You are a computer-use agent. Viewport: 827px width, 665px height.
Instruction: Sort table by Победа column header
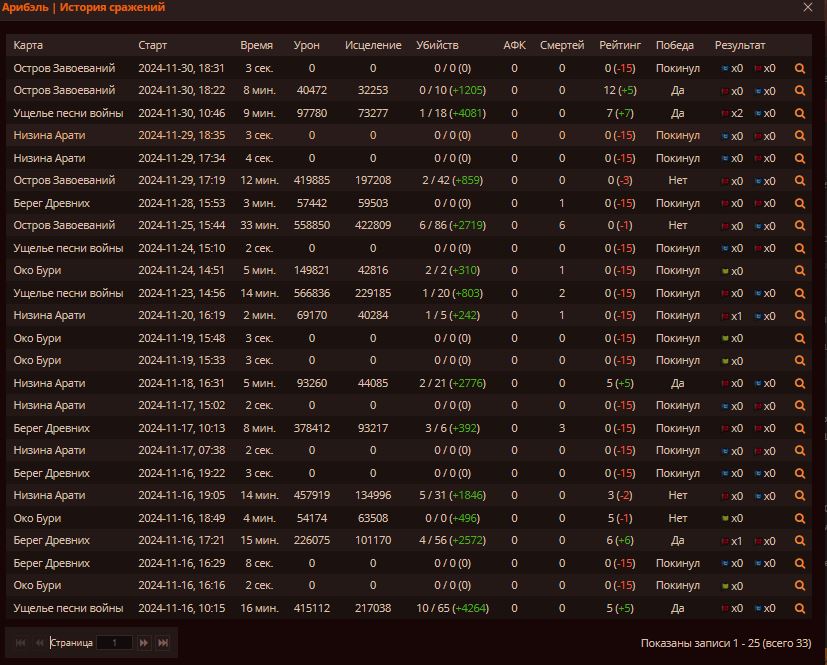[675, 45]
